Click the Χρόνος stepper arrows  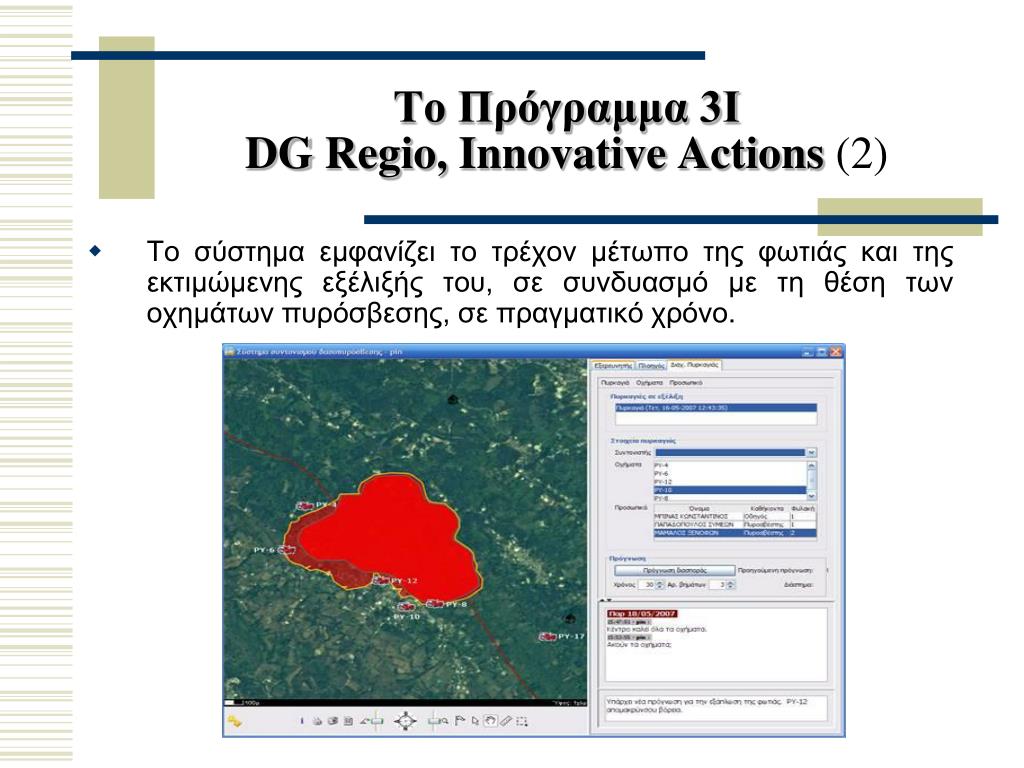pyautogui.click(x=660, y=584)
